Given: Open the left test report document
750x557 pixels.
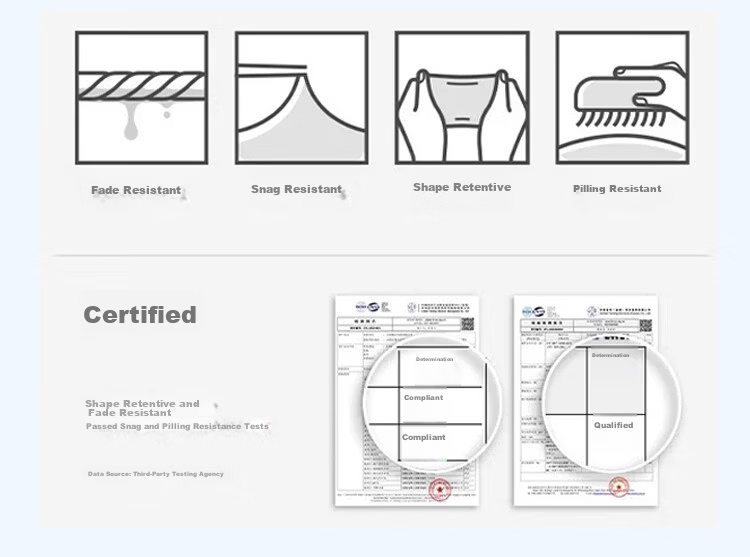Looking at the screenshot, I should (x=407, y=401).
